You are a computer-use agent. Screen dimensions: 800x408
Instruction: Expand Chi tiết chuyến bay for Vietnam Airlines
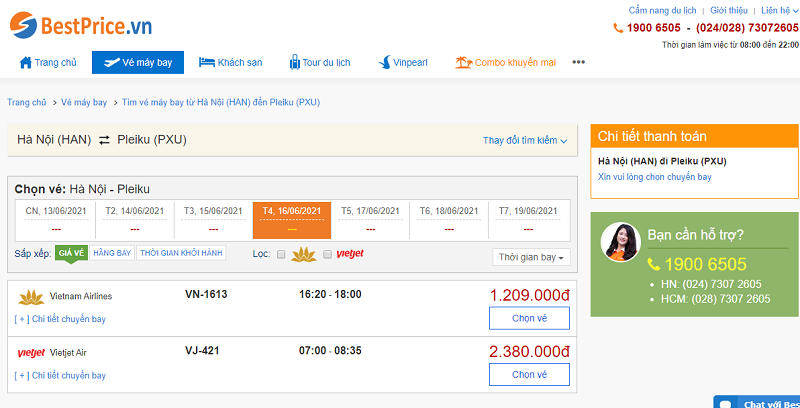pos(60,319)
